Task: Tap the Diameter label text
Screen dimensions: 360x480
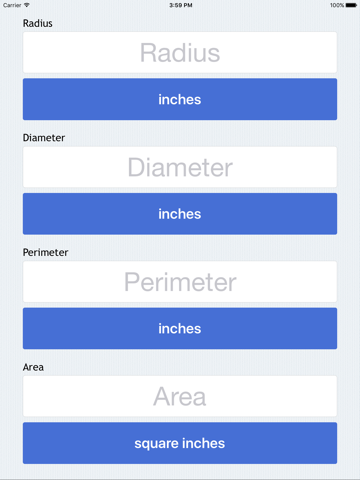Action: [x=44, y=138]
